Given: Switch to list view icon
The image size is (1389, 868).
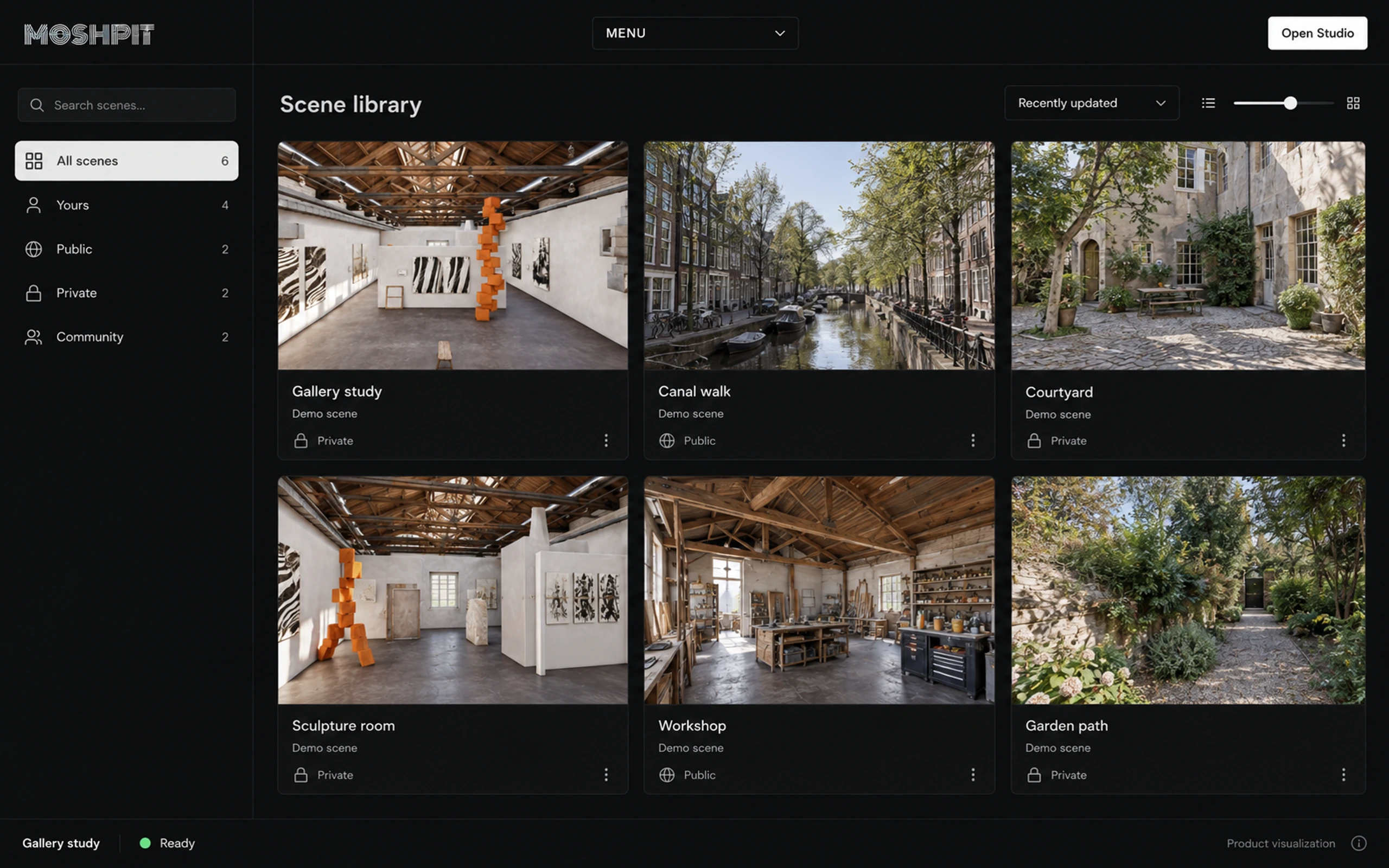Looking at the screenshot, I should (1208, 103).
